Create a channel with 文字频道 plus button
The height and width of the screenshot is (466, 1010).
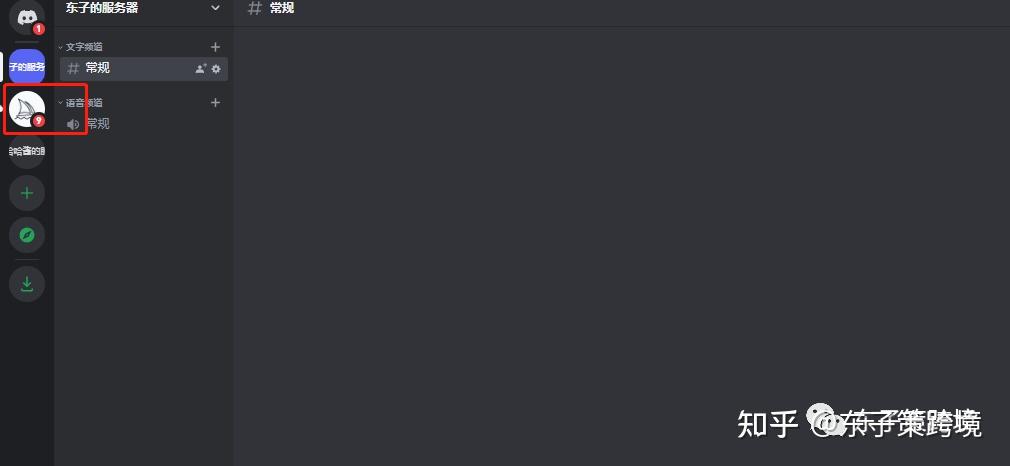215,47
